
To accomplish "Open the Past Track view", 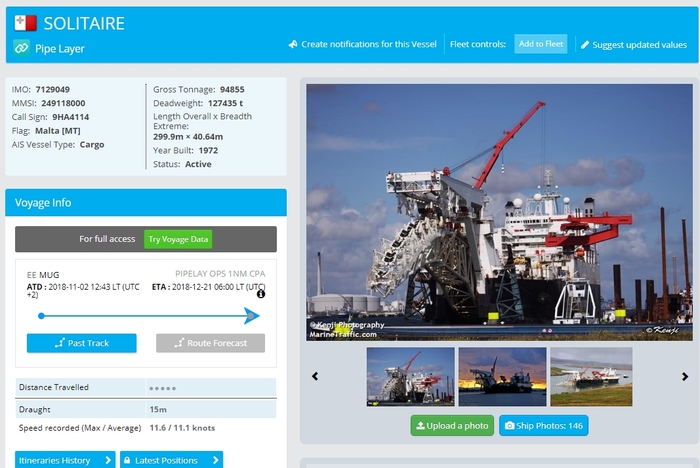I will coord(82,343).
